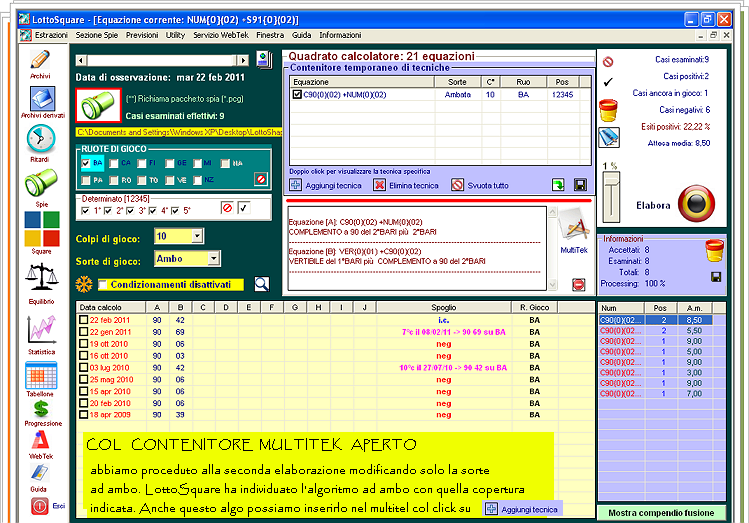
Task: Click the red stop icon below MultiTek
Action: (x=578, y=285)
